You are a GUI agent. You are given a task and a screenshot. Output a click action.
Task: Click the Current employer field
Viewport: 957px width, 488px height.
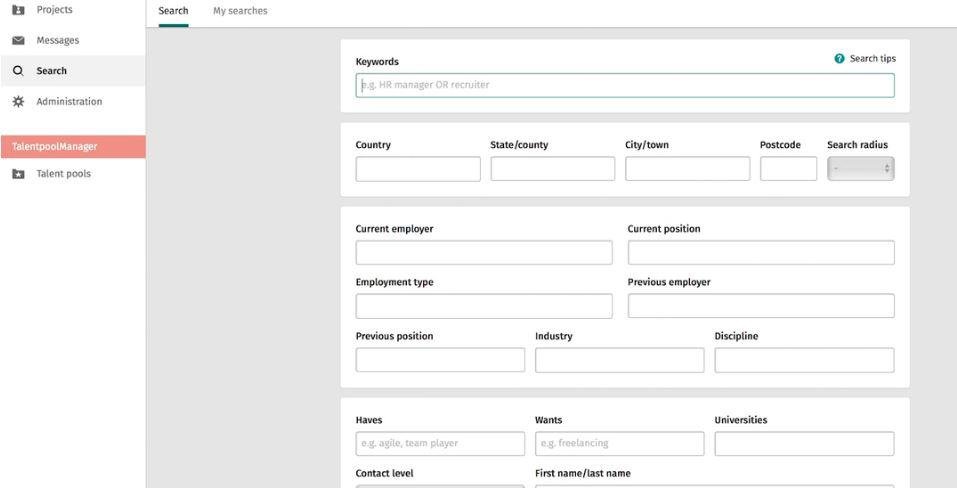[x=484, y=253]
